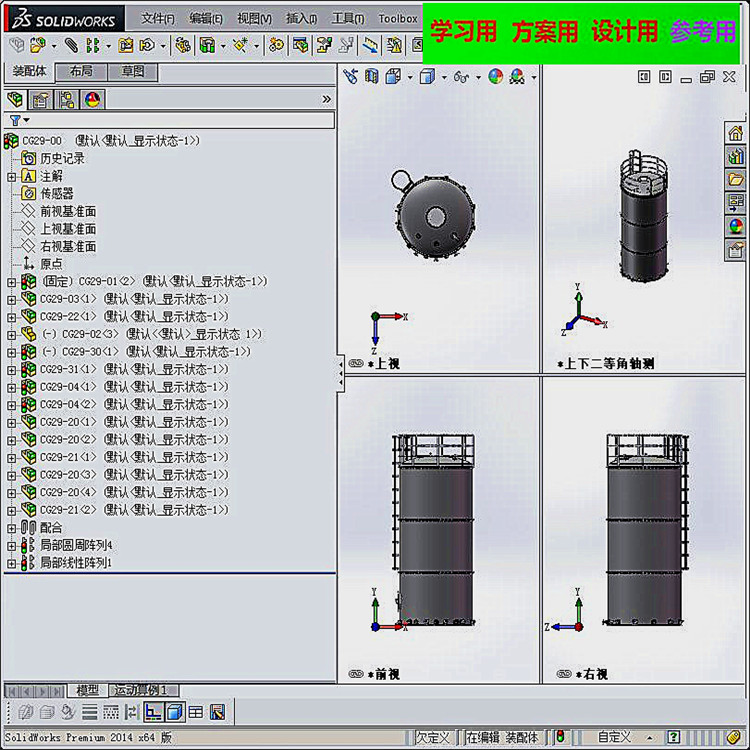
Task: Open Appearances and Scenes icon in task pane
Action: pyautogui.click(x=735, y=226)
